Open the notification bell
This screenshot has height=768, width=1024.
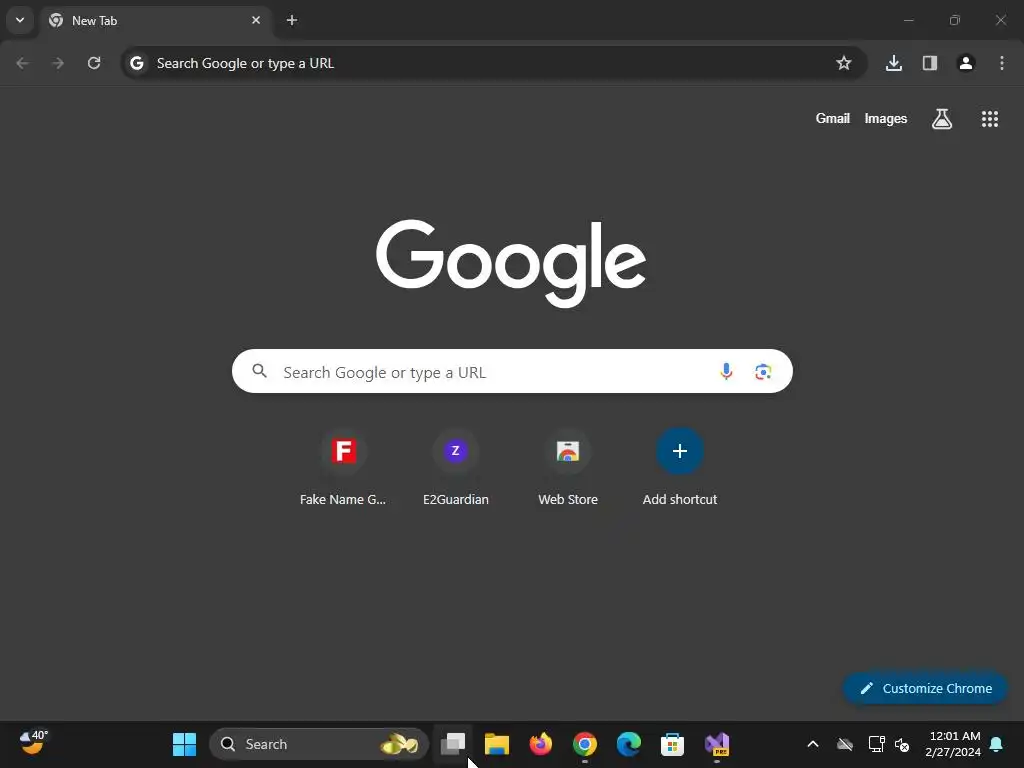point(997,744)
